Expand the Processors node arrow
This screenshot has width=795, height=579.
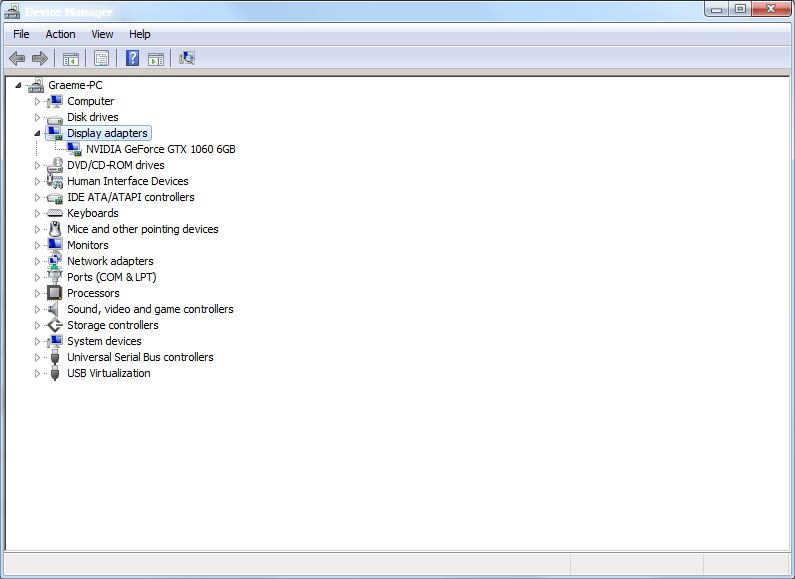coord(37,293)
